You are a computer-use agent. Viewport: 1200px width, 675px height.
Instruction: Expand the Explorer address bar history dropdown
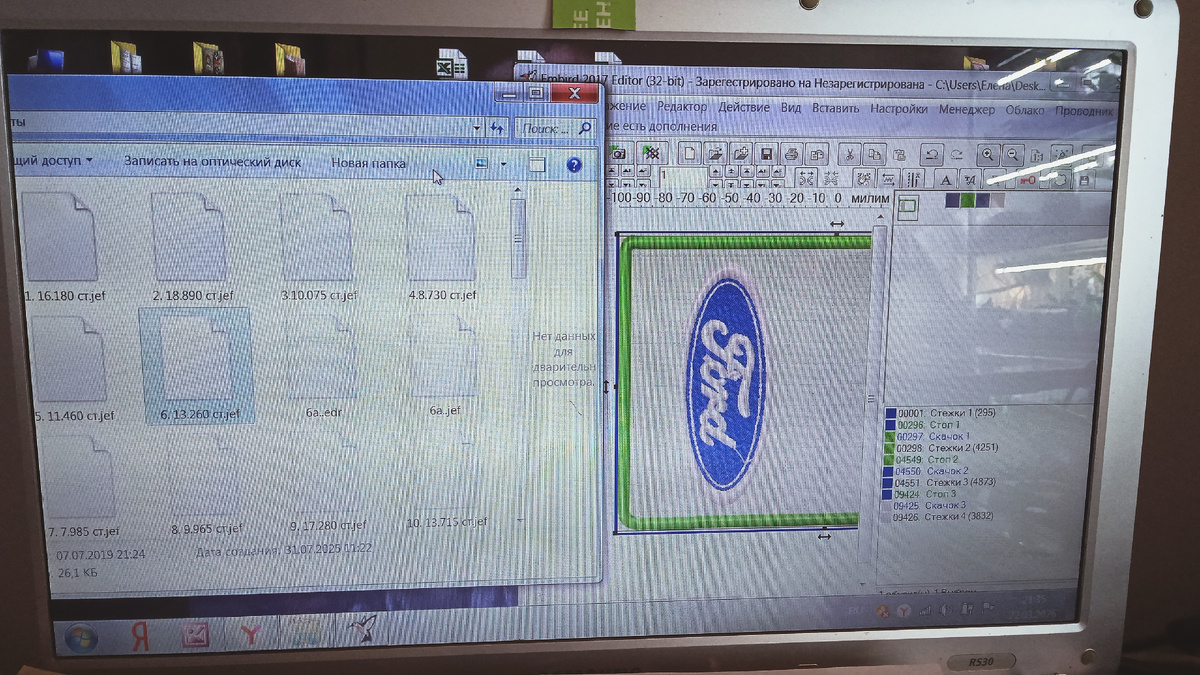[x=477, y=128]
